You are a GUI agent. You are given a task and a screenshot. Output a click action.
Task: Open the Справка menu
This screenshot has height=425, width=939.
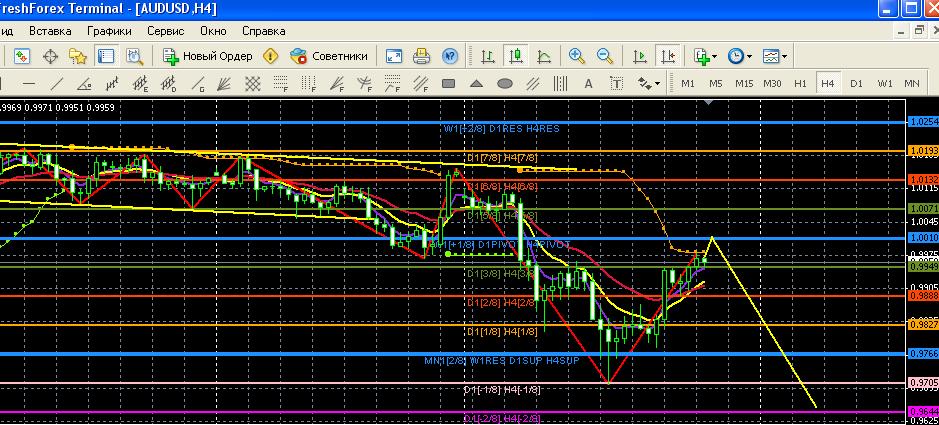tap(263, 31)
